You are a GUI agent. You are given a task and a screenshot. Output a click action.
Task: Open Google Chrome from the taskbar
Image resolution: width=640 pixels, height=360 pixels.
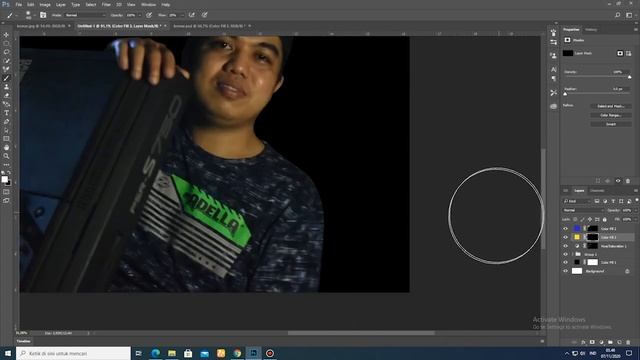(x=237, y=353)
